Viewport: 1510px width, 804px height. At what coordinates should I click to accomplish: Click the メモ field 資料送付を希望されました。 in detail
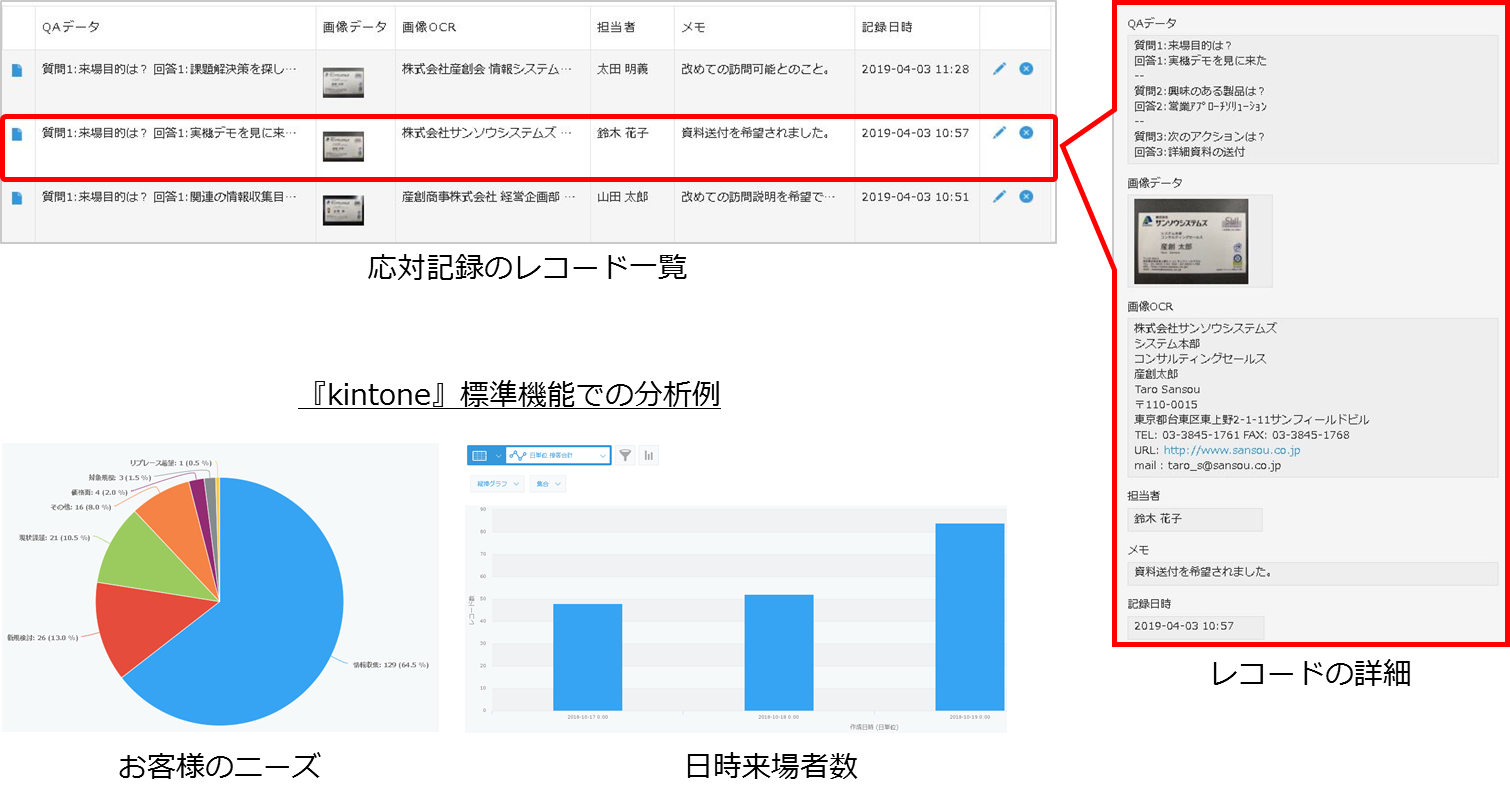1313,573
